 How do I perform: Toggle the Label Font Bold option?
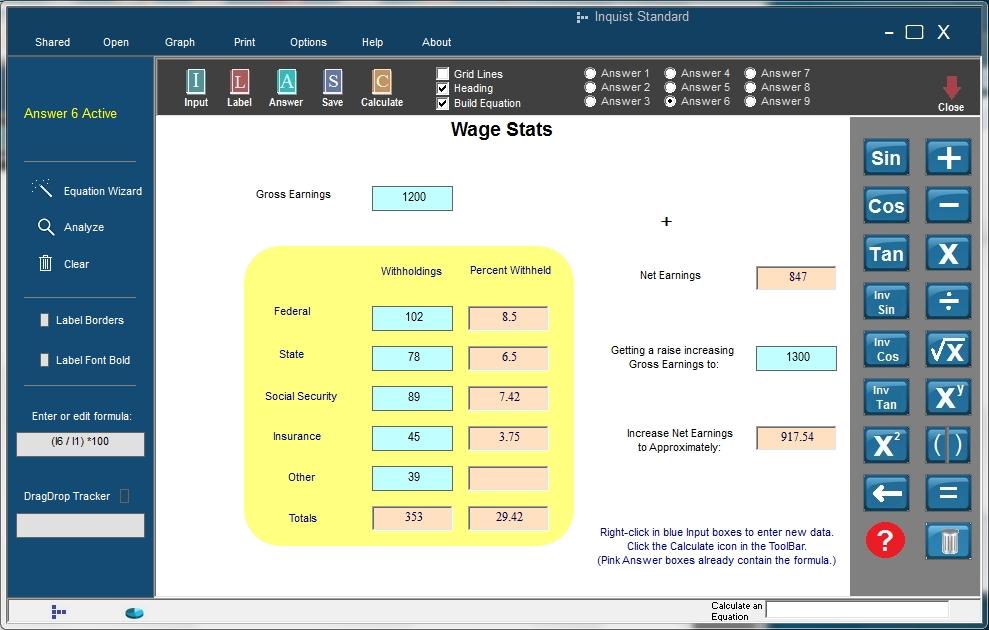click(x=44, y=359)
